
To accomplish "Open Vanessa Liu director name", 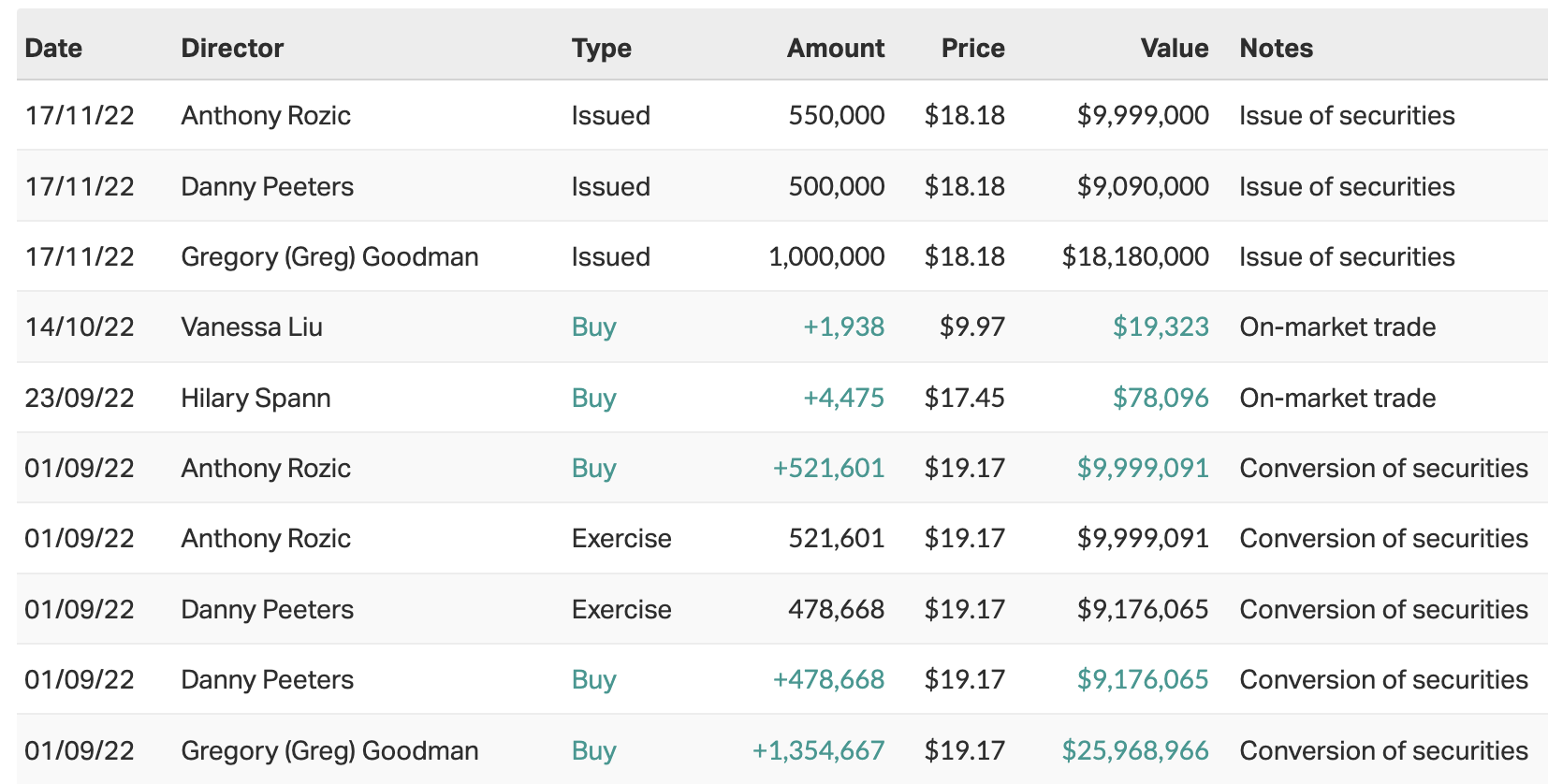I will (252, 327).
